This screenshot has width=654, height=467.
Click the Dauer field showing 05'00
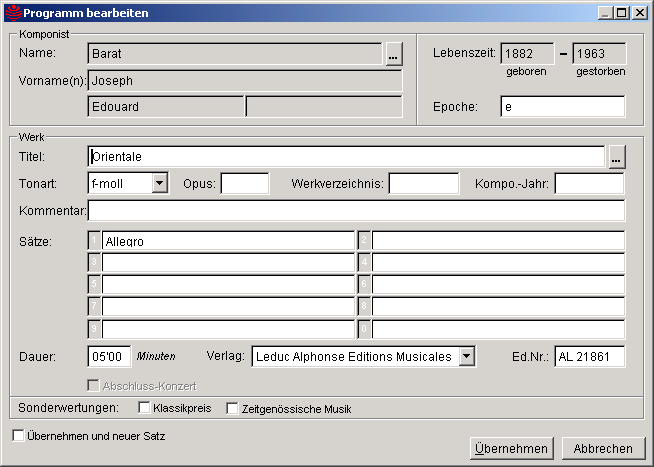click(x=110, y=357)
